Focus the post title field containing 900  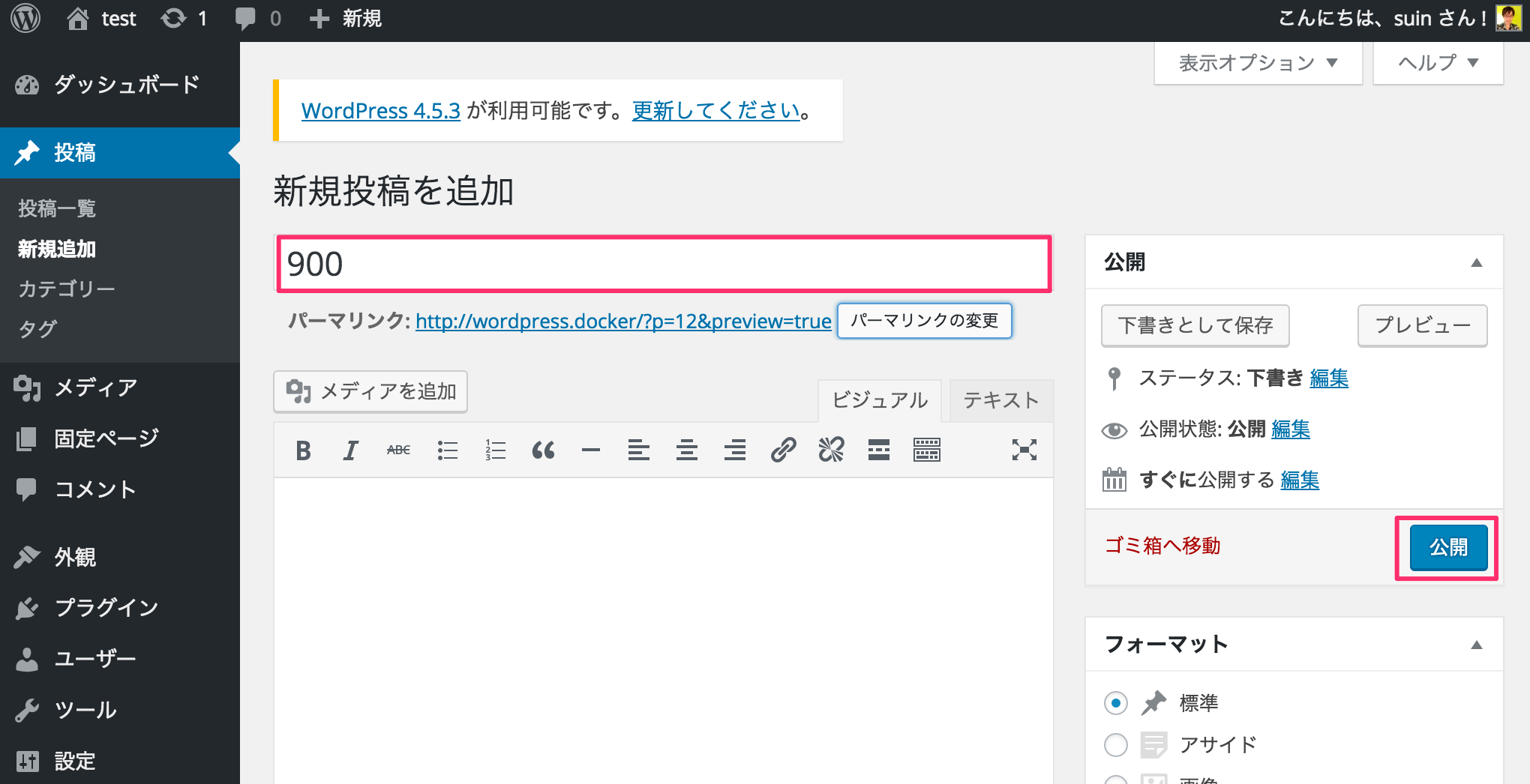coord(664,264)
